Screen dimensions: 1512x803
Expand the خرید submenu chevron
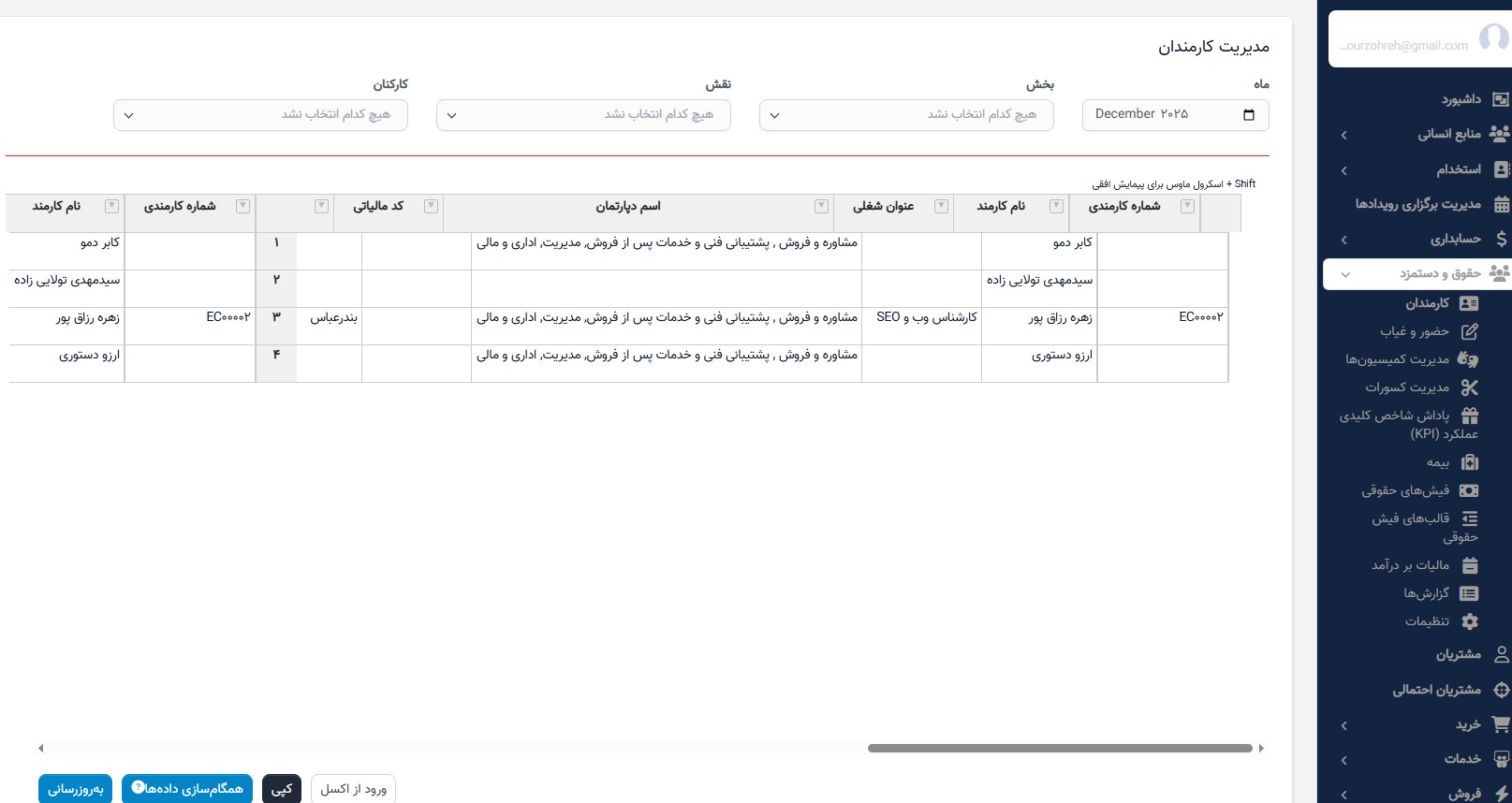point(1344,725)
